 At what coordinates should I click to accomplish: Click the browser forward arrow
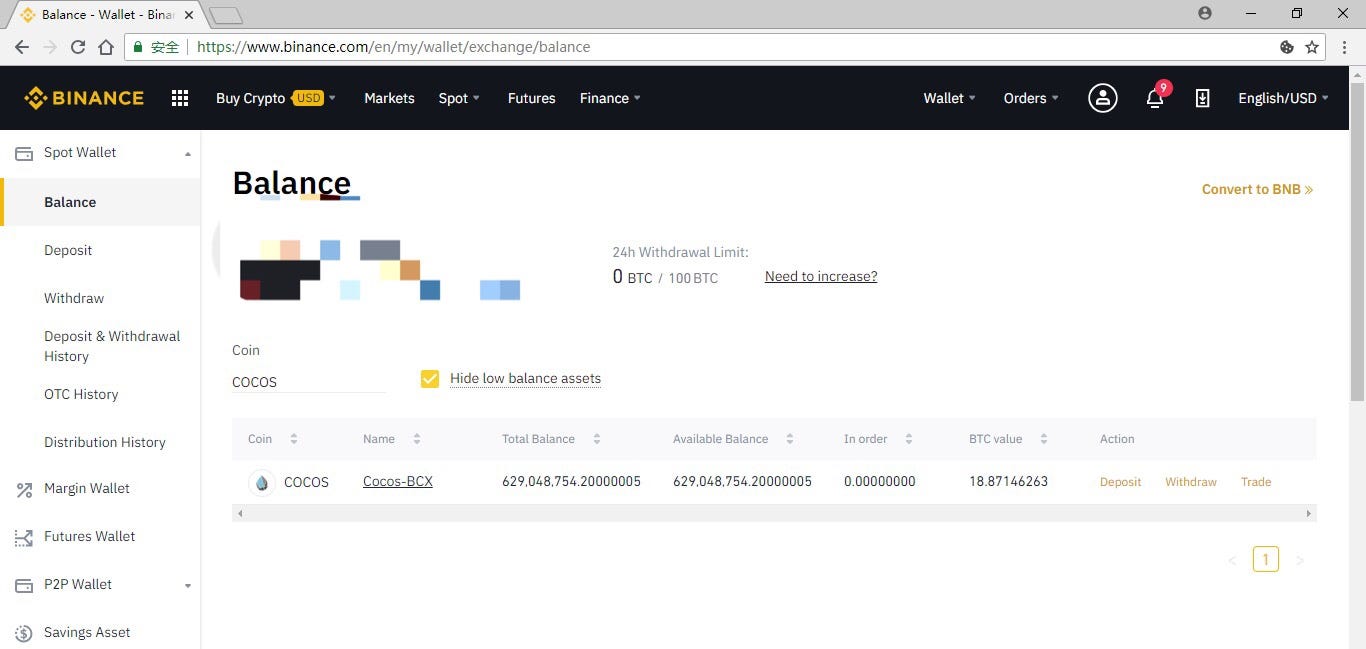pyautogui.click(x=50, y=47)
